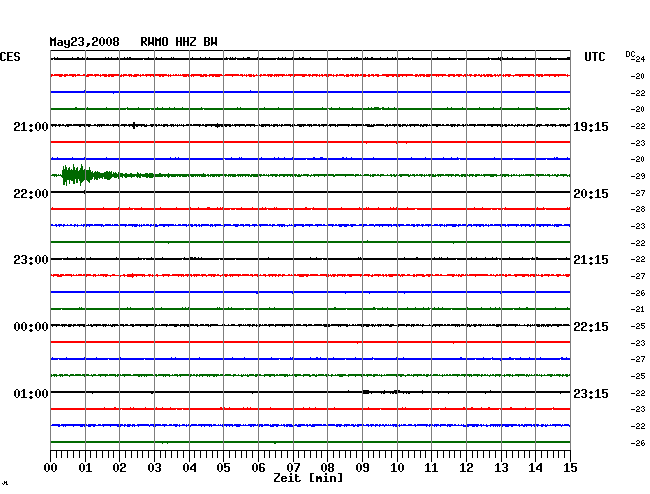The width and height of the screenshot is (650, 494).
Task: Click minute axis tick label 06
Action: [x=258, y=468]
